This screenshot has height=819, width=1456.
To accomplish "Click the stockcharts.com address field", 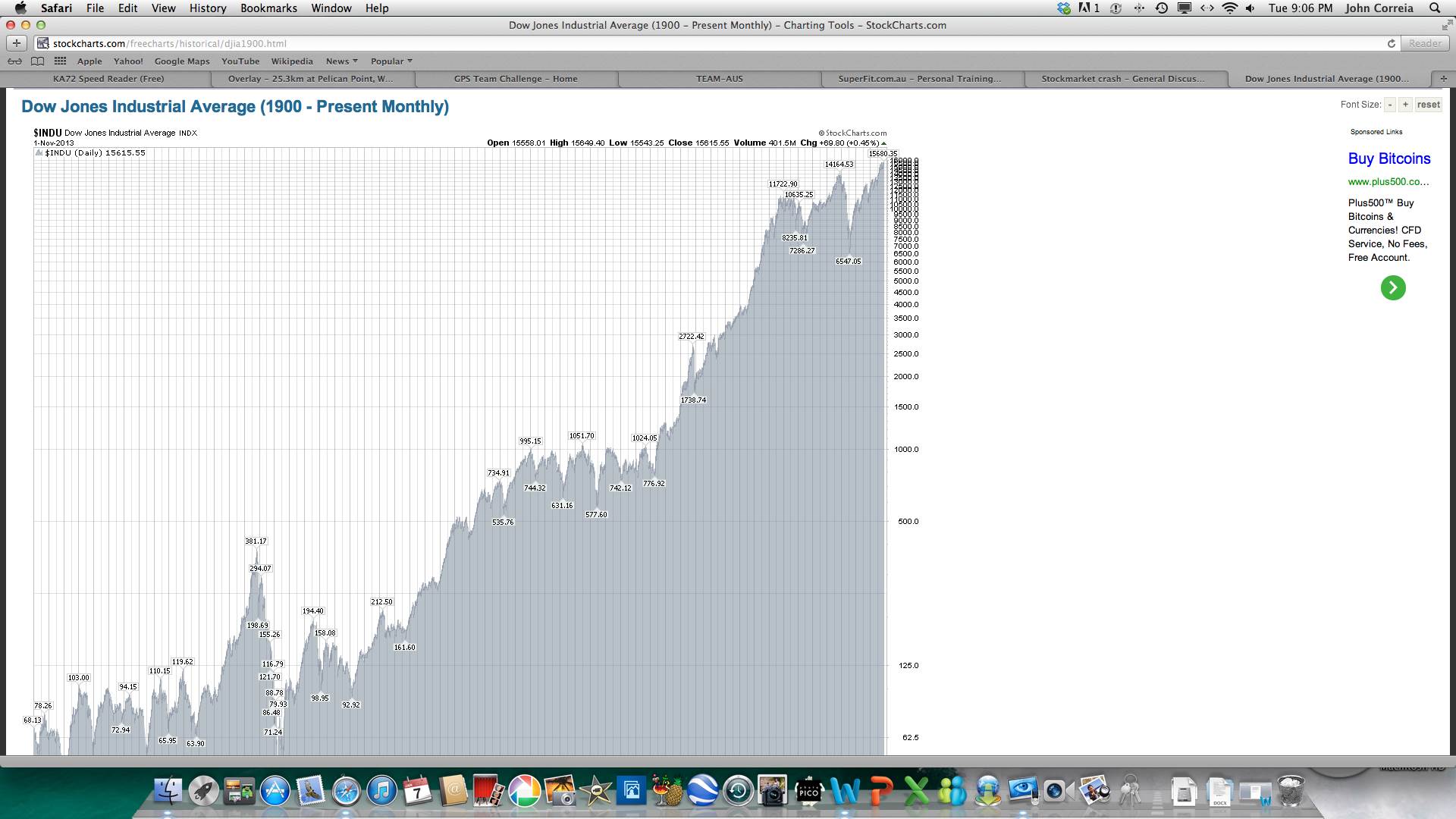I will click(x=682, y=43).
